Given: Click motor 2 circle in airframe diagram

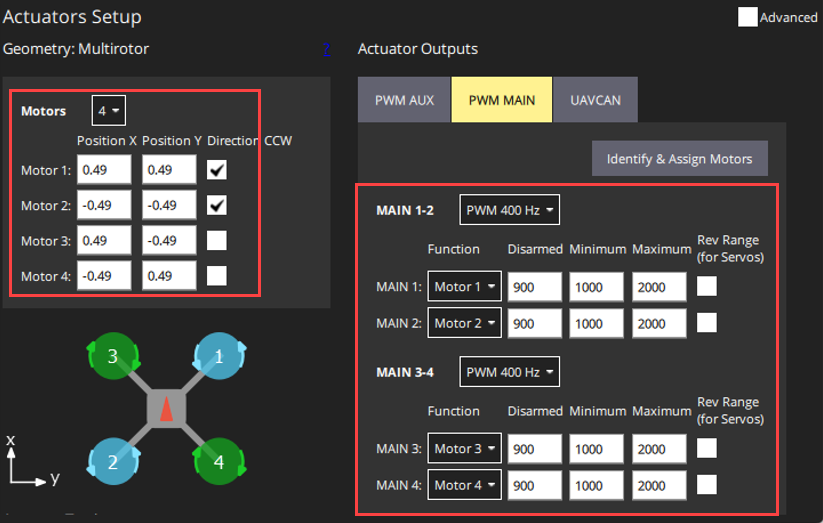Looking at the screenshot, I should (113, 461).
